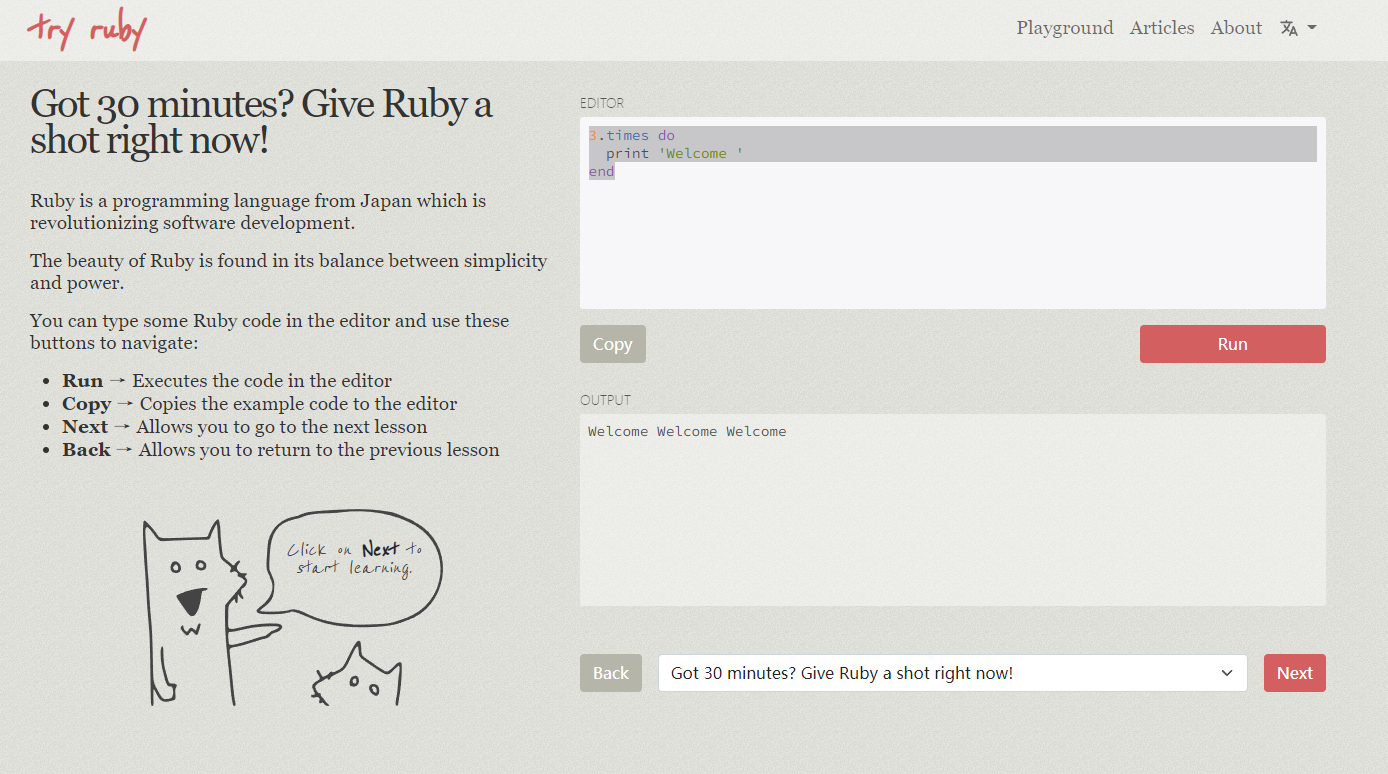Screen dimensions: 1388x774
Task: Click the OUTPUT section label
Action: coord(605,400)
